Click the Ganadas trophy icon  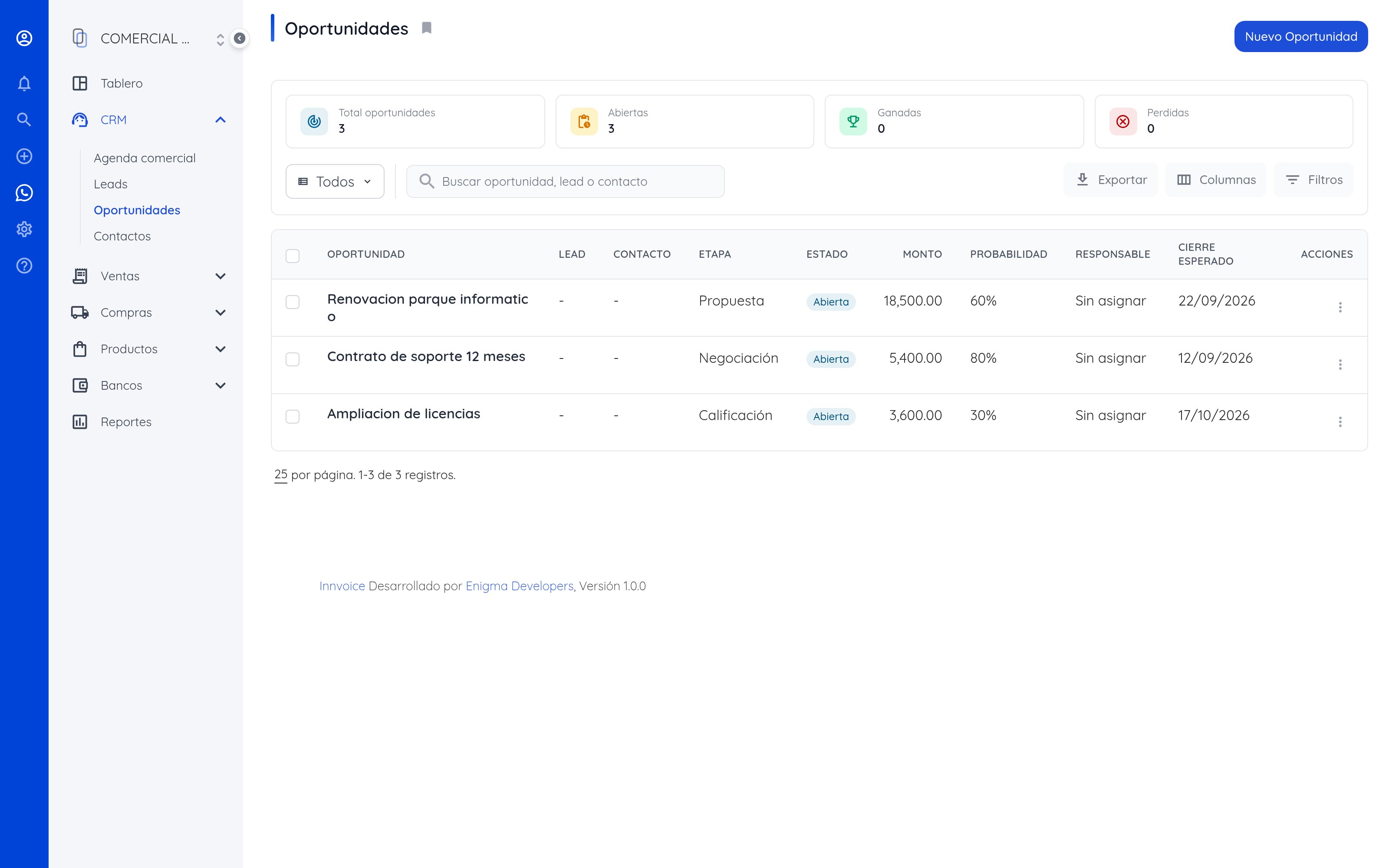point(853,121)
